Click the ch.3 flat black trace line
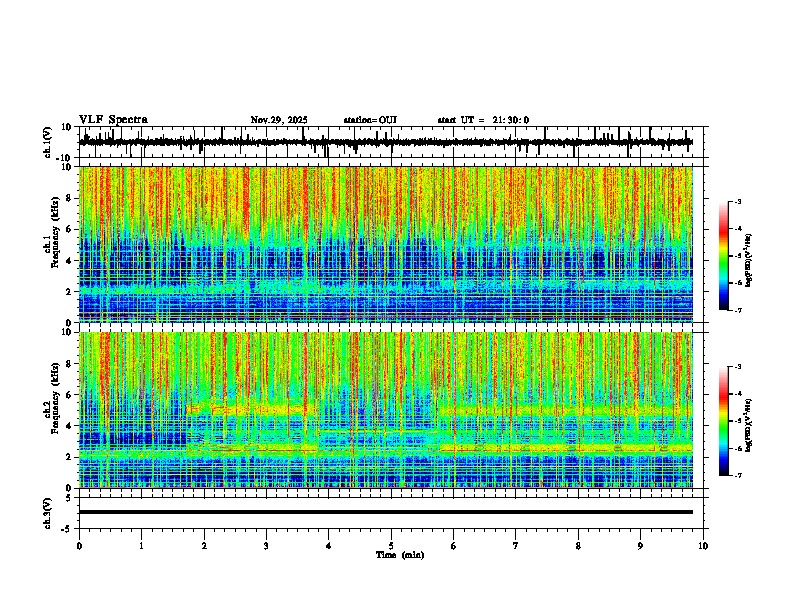The width and height of the screenshot is (792, 612). 386,512
